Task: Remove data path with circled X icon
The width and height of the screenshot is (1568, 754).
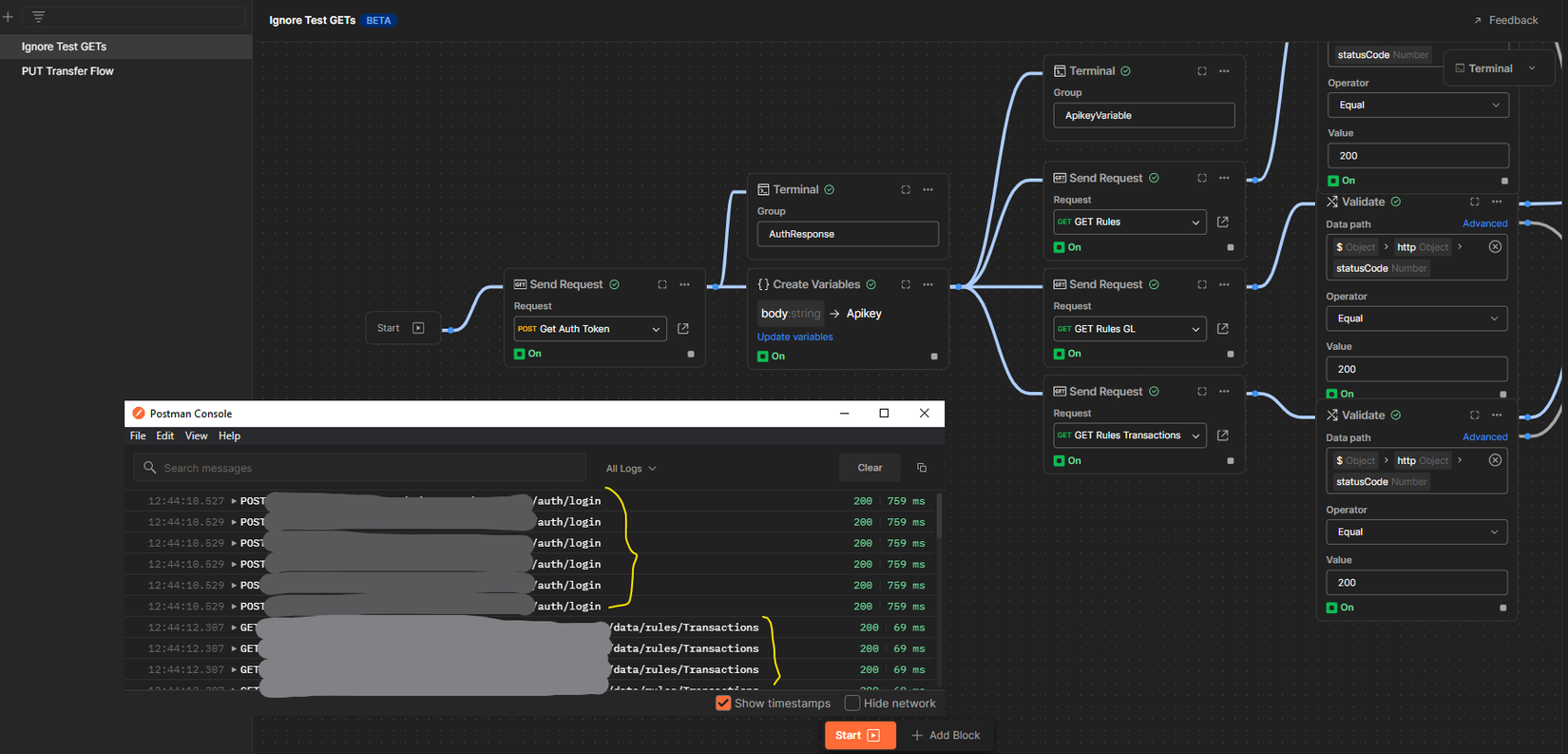Action: coord(1495,247)
